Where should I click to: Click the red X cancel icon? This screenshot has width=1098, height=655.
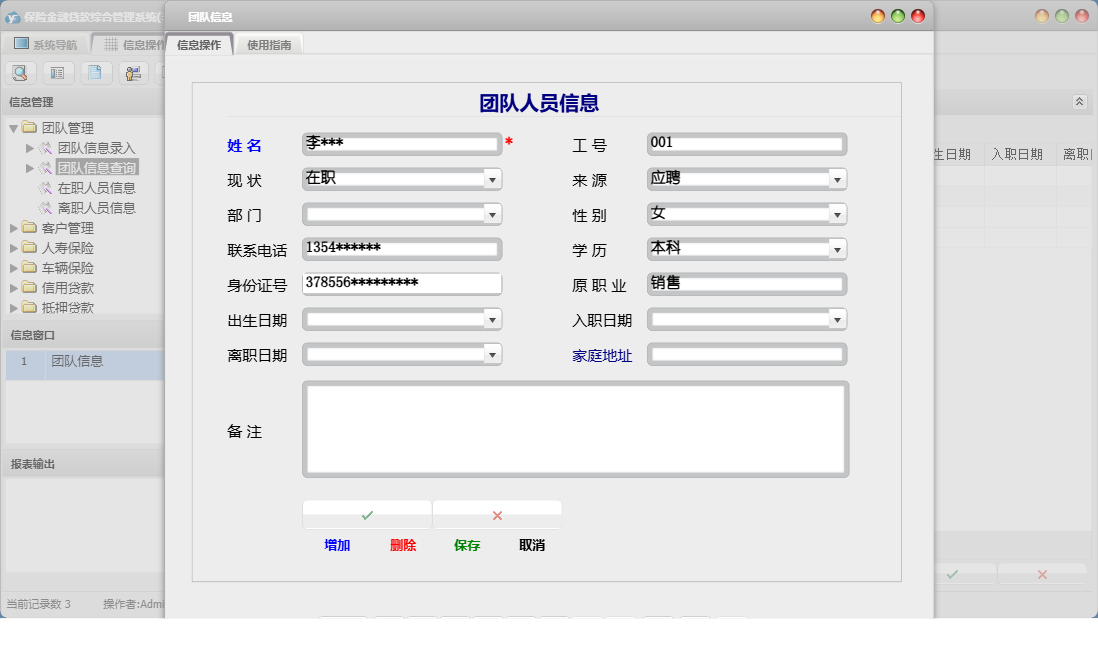497,514
